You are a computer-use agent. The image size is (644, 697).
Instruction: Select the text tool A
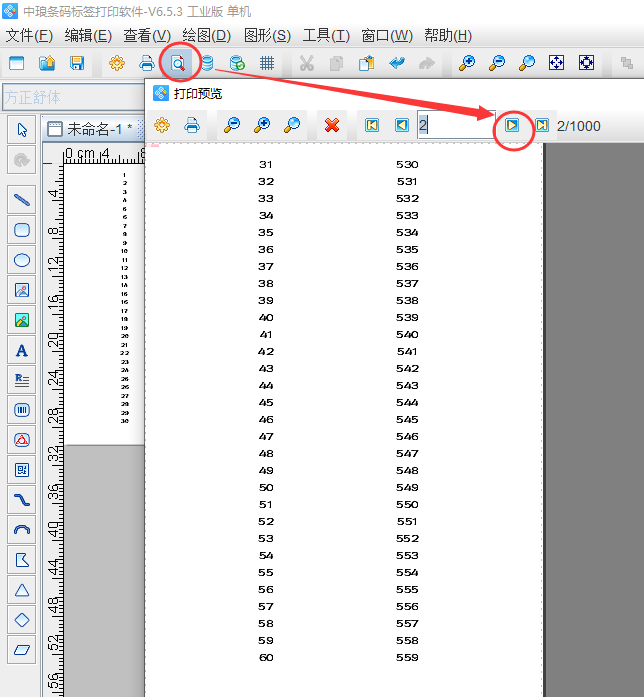click(22, 350)
